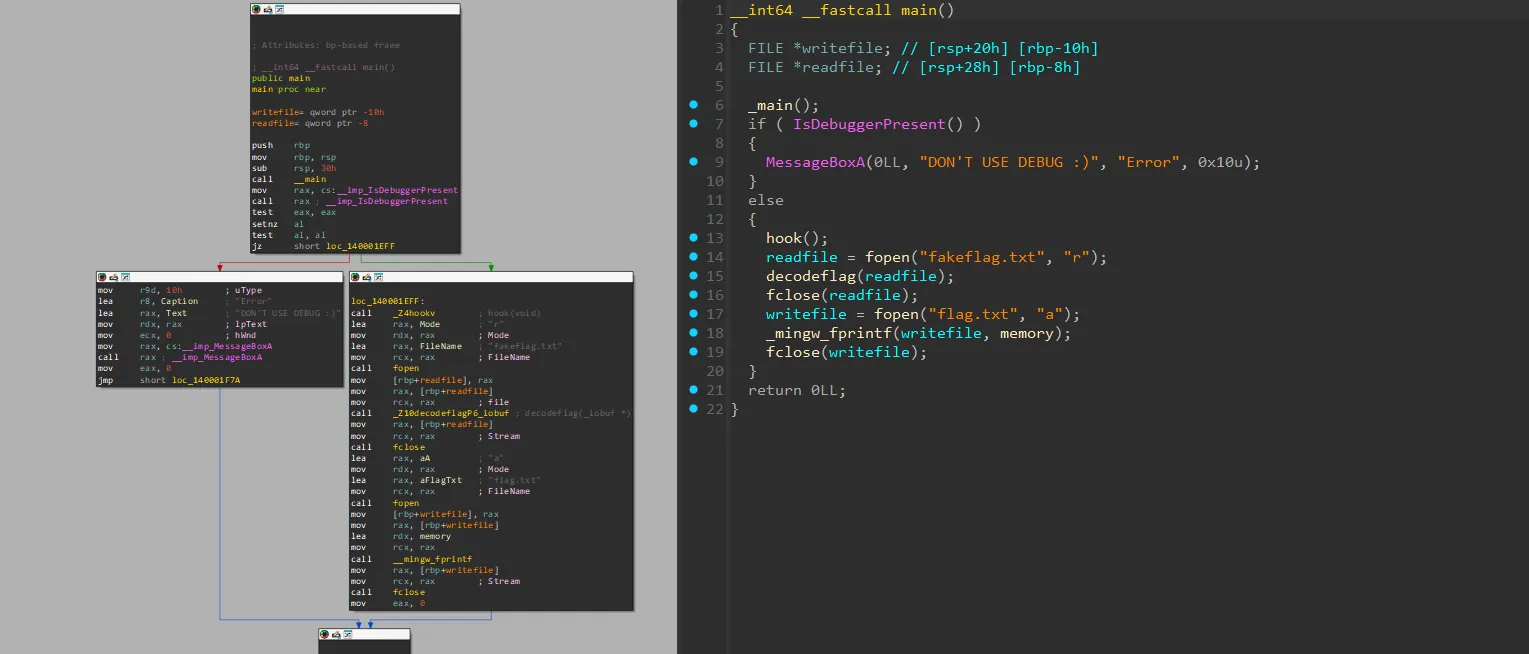This screenshot has height=654, width=1529.
Task: Click the pencil edit icon on the MessageBoxA node
Action: point(114,277)
